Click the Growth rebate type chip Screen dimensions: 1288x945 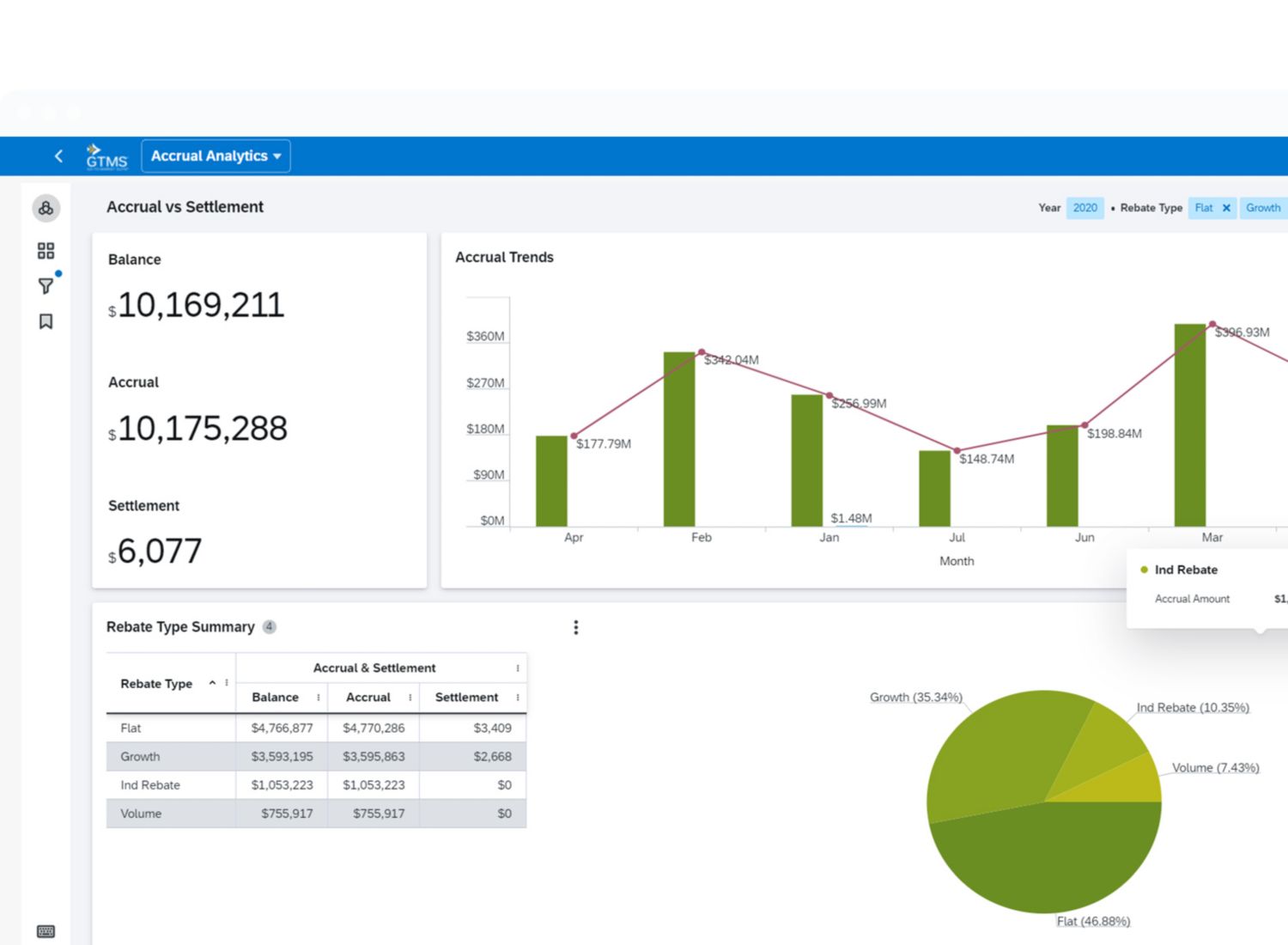(1262, 208)
